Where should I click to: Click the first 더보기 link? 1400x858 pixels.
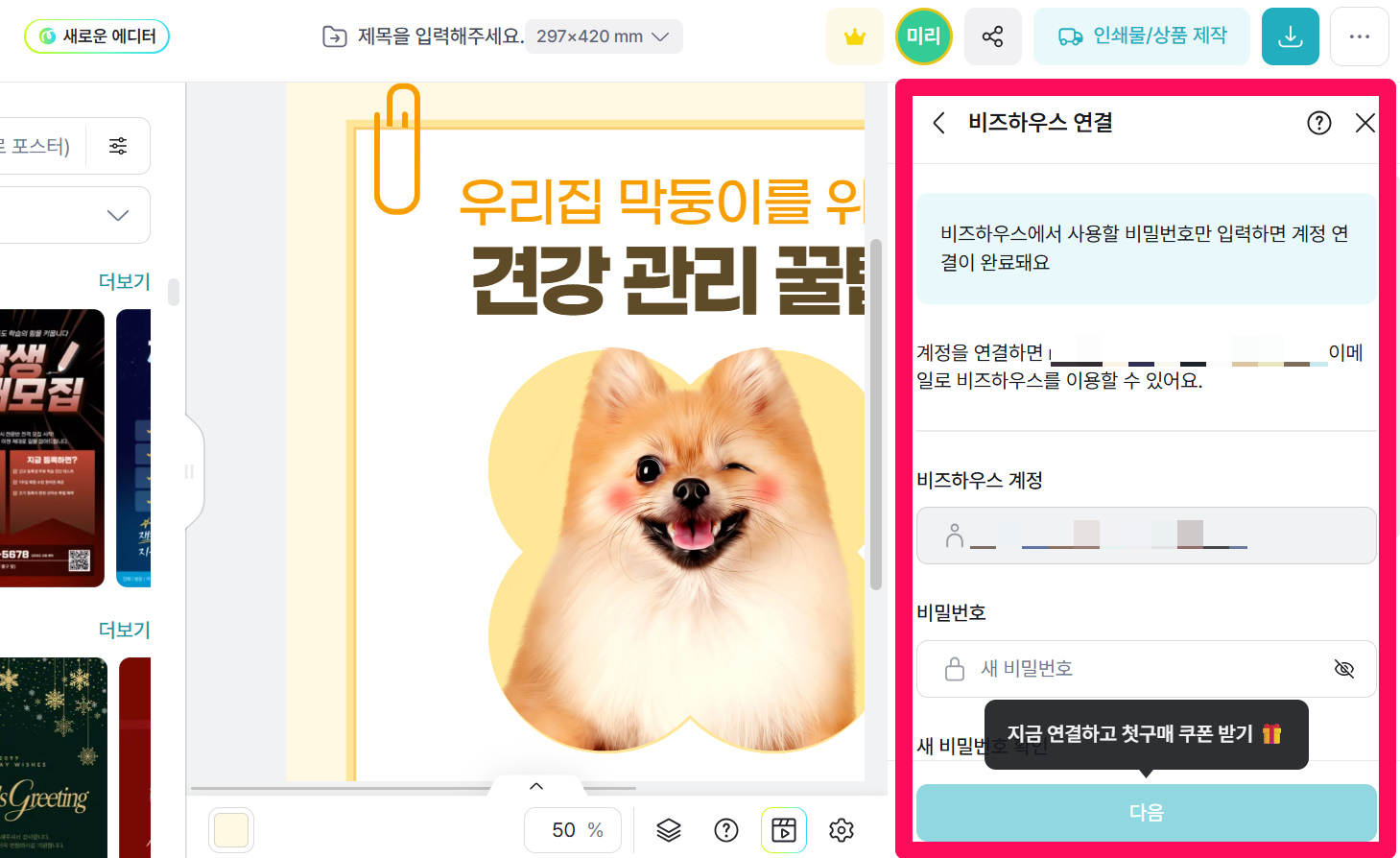(125, 281)
